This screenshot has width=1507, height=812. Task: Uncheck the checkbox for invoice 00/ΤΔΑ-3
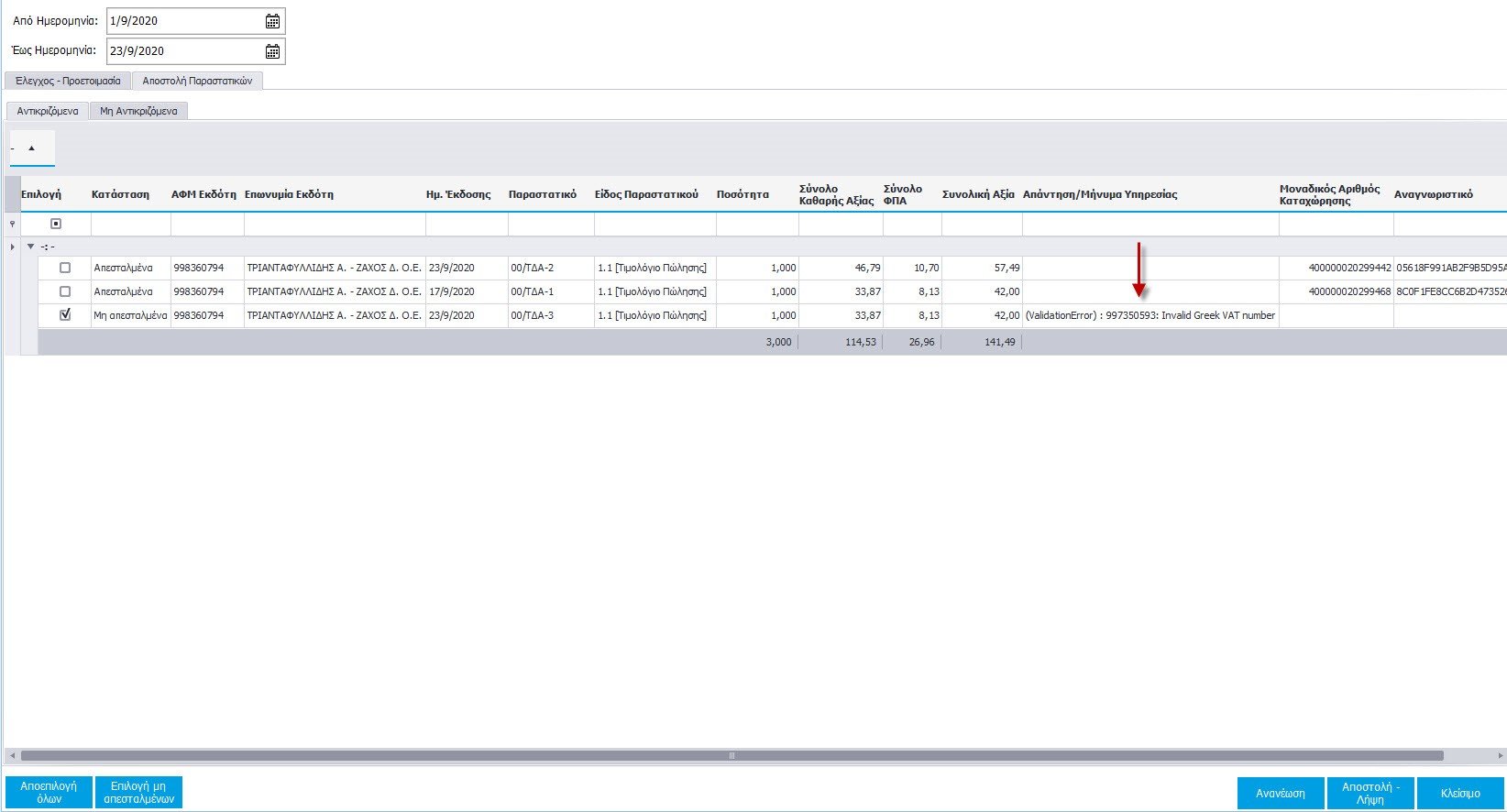pos(65,314)
